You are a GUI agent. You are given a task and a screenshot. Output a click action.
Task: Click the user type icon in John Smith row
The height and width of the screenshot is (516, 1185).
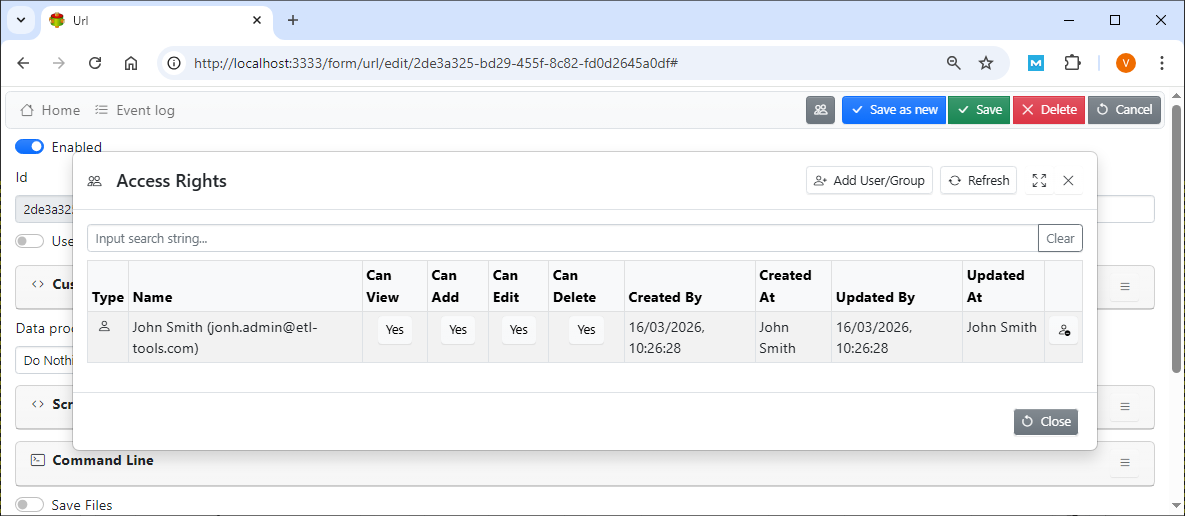[x=105, y=326]
